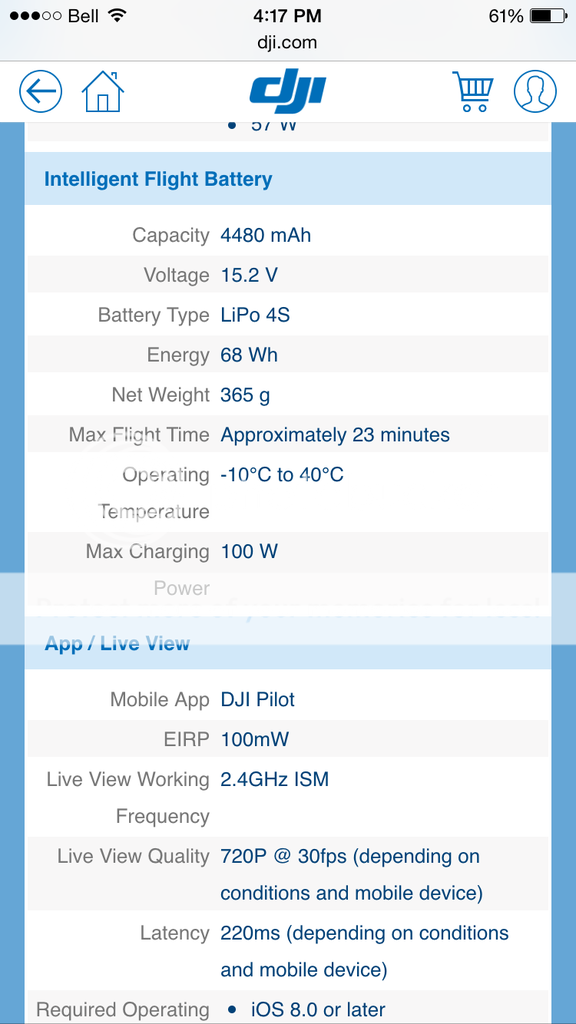Open the shopping cart

click(473, 91)
